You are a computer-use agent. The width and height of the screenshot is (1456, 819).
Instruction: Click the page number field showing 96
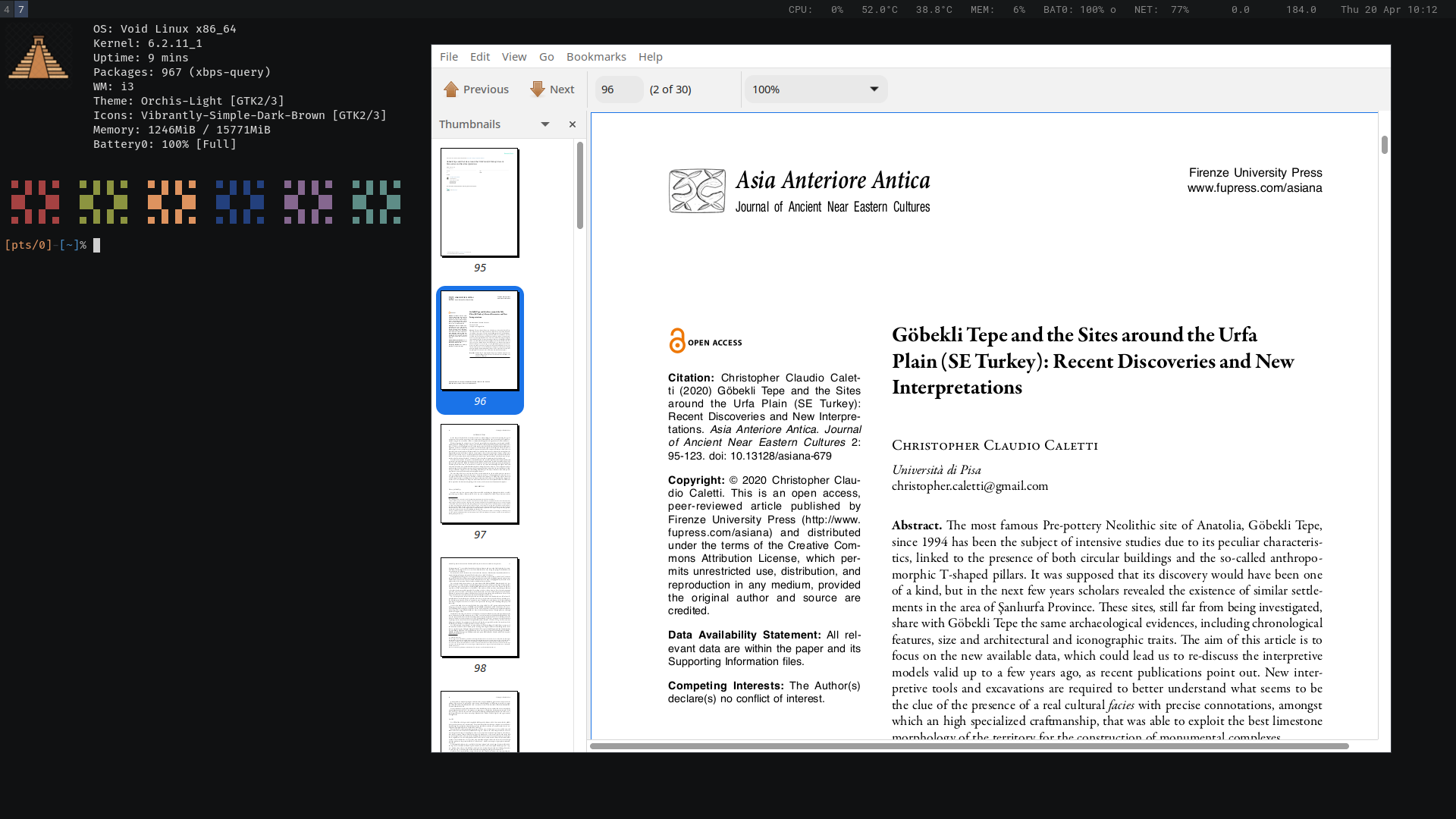click(619, 89)
